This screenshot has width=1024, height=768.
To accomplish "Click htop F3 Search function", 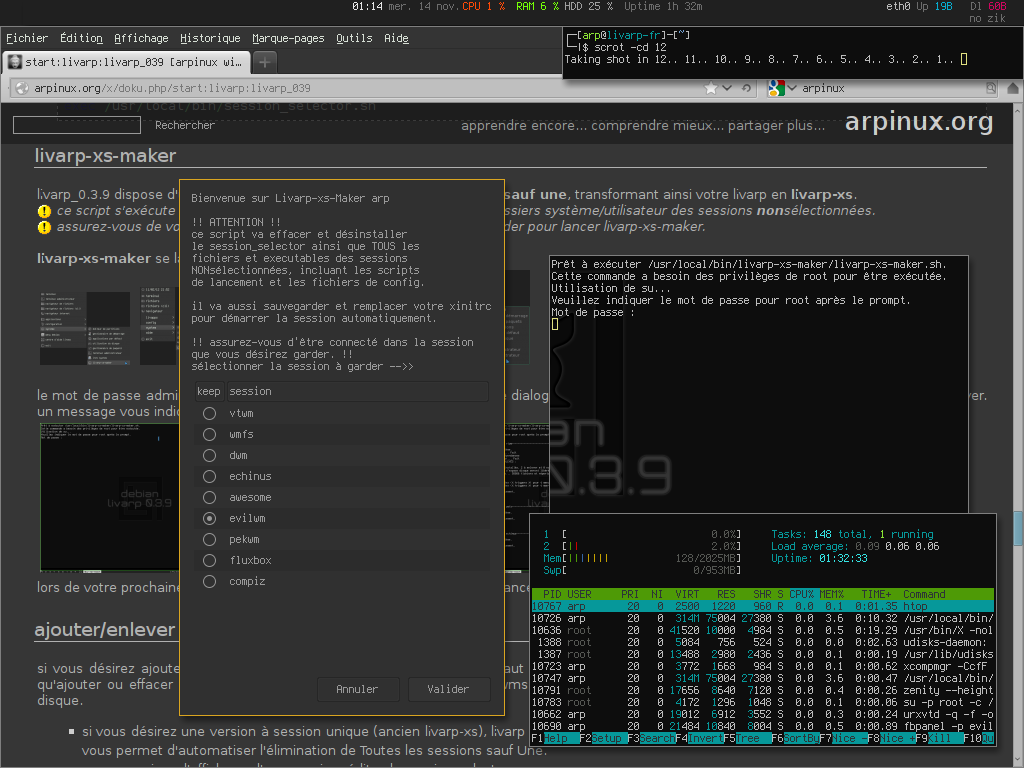I will click(651, 738).
